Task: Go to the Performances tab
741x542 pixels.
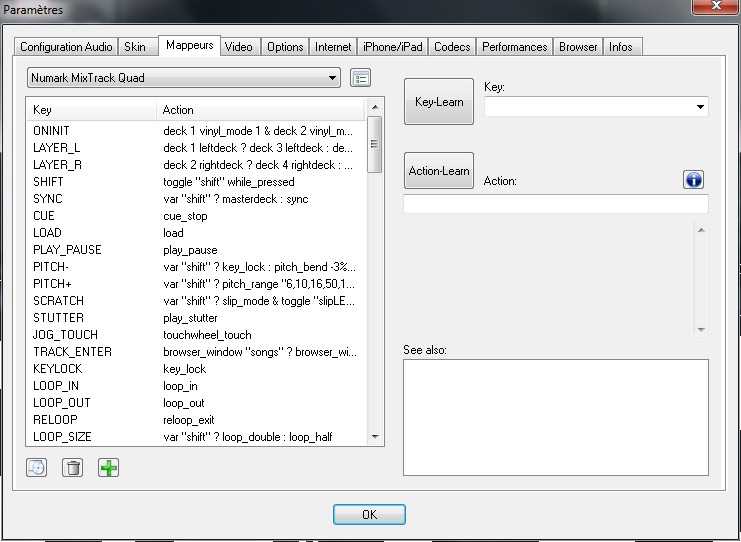Action: point(514,47)
